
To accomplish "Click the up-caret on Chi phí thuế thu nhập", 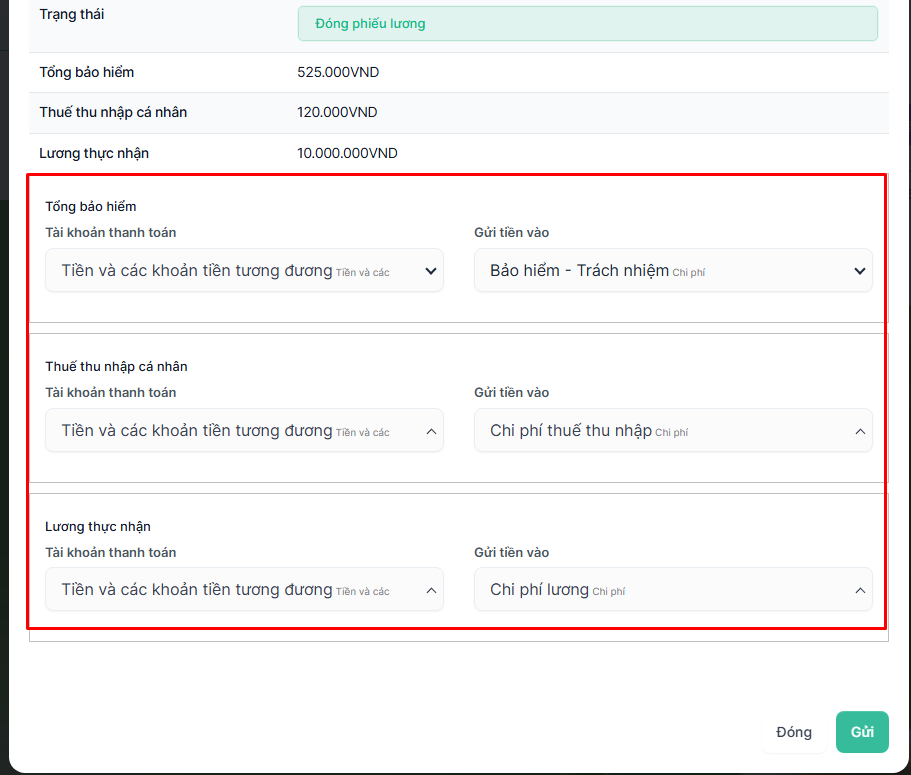I will (x=860, y=431).
